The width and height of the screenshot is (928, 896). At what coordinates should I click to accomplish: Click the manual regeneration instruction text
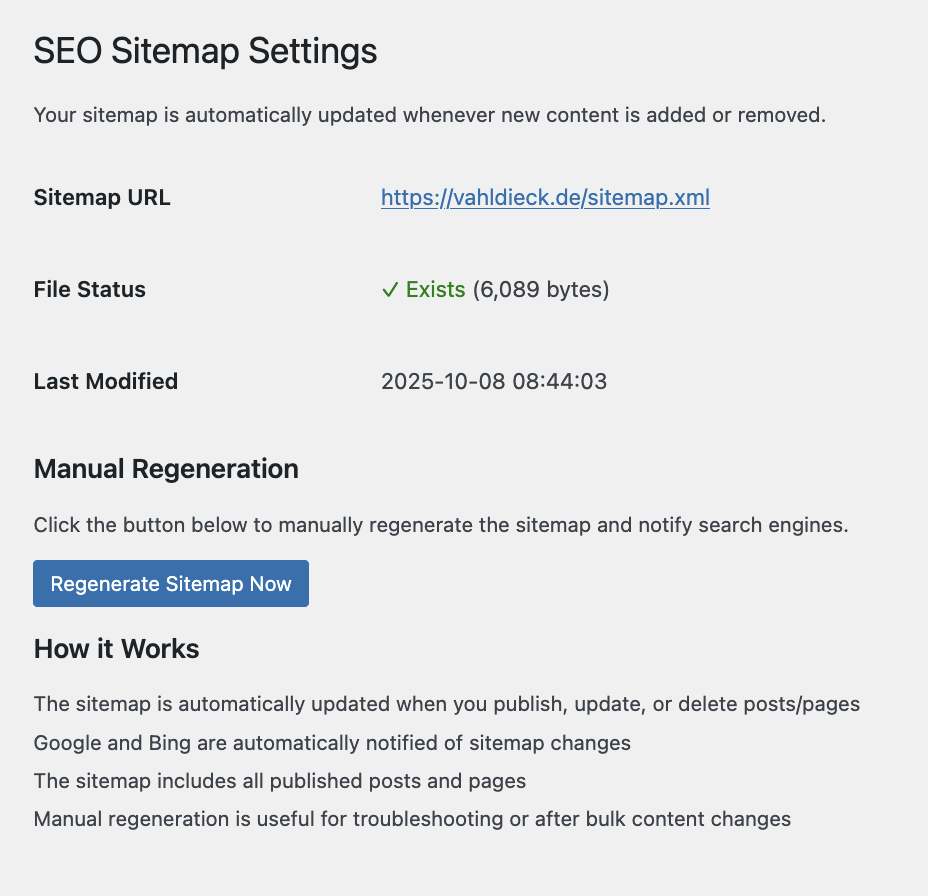click(x=440, y=524)
